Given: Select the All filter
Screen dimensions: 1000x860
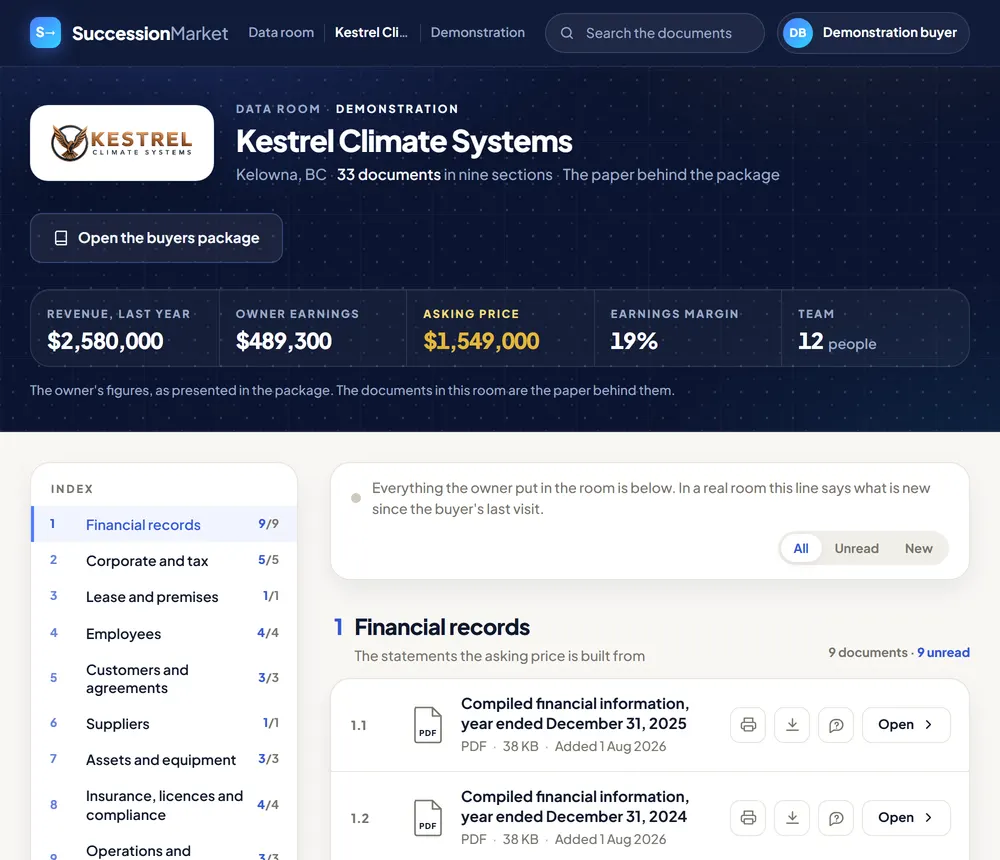Looking at the screenshot, I should [801, 549].
